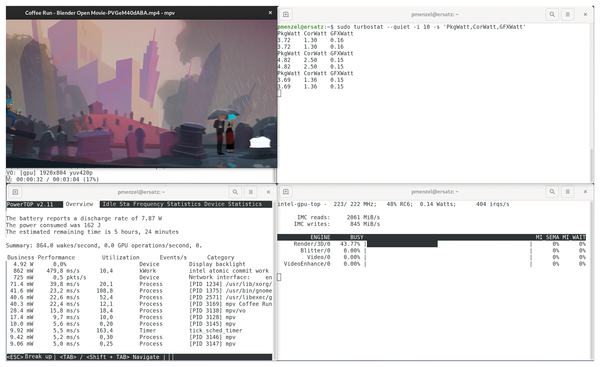Click the new tab icon in the PowerTOP terminal
Image resolution: width=600 pixels, height=367 pixels.
15,192
